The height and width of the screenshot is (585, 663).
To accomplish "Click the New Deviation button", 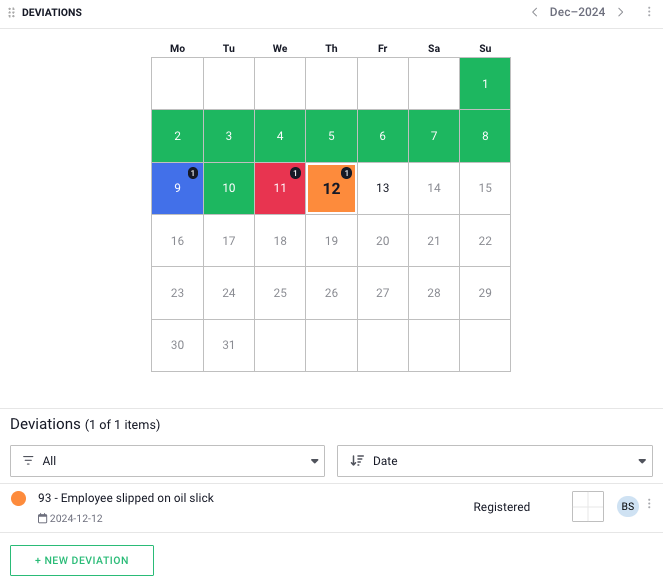I will pos(82,560).
